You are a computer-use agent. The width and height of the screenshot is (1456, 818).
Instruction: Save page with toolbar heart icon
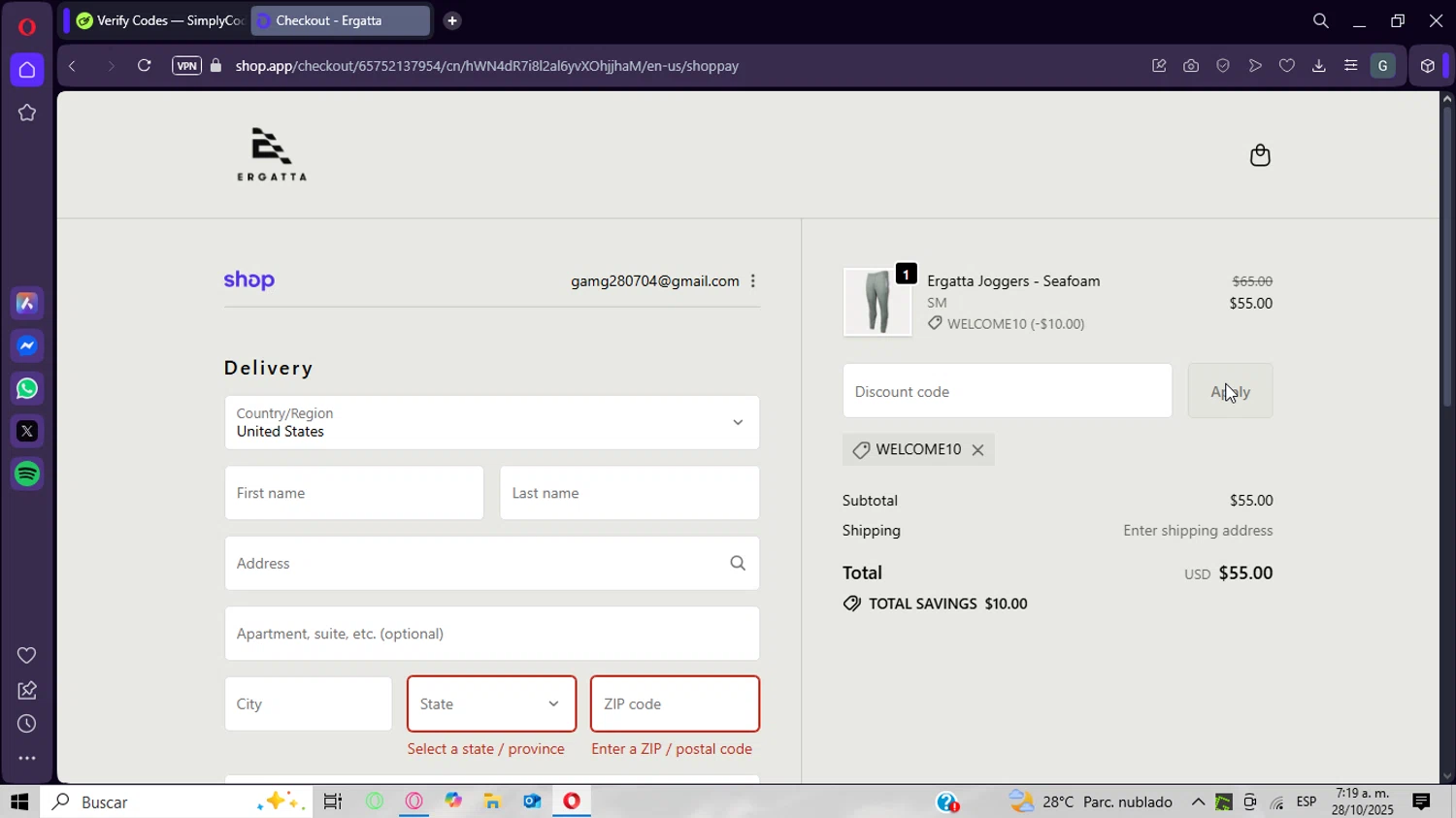pos(1287,66)
